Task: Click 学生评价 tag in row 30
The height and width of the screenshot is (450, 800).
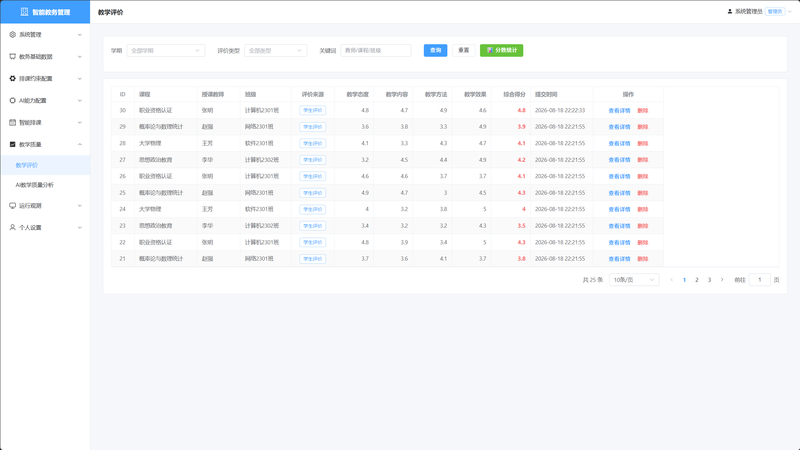Action: click(312, 110)
